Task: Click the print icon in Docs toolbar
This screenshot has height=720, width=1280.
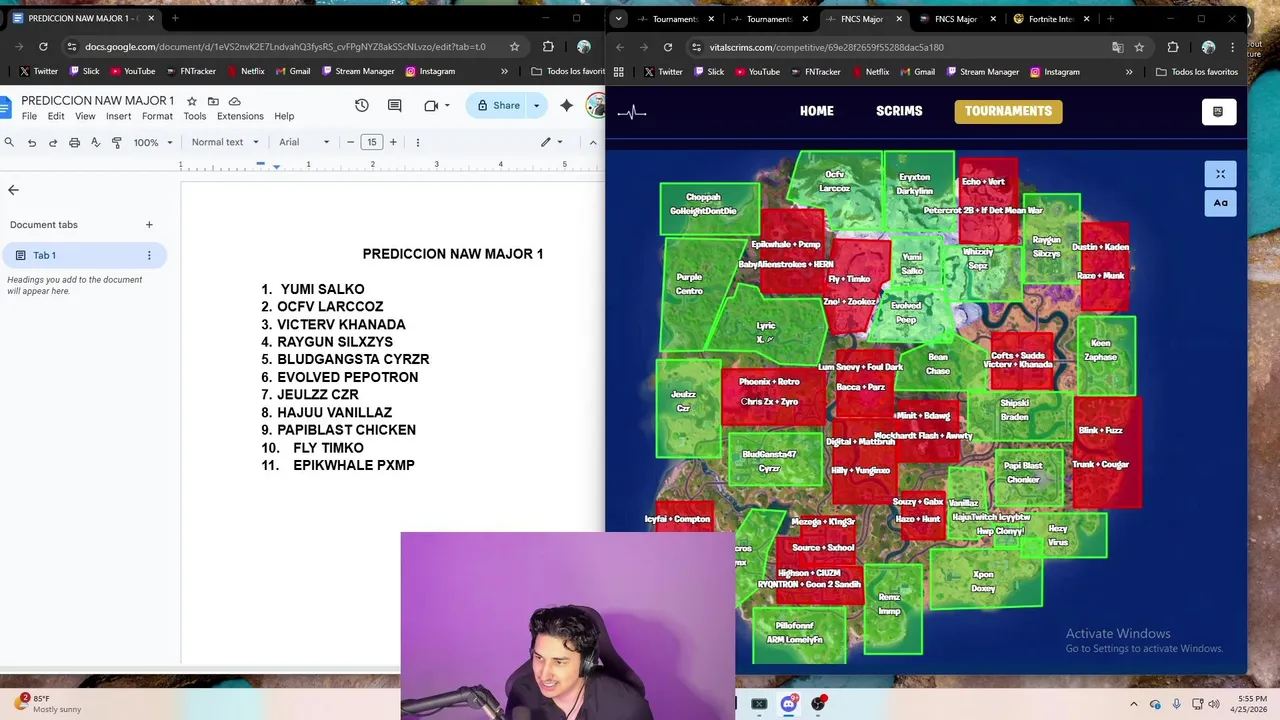Action: [x=74, y=142]
